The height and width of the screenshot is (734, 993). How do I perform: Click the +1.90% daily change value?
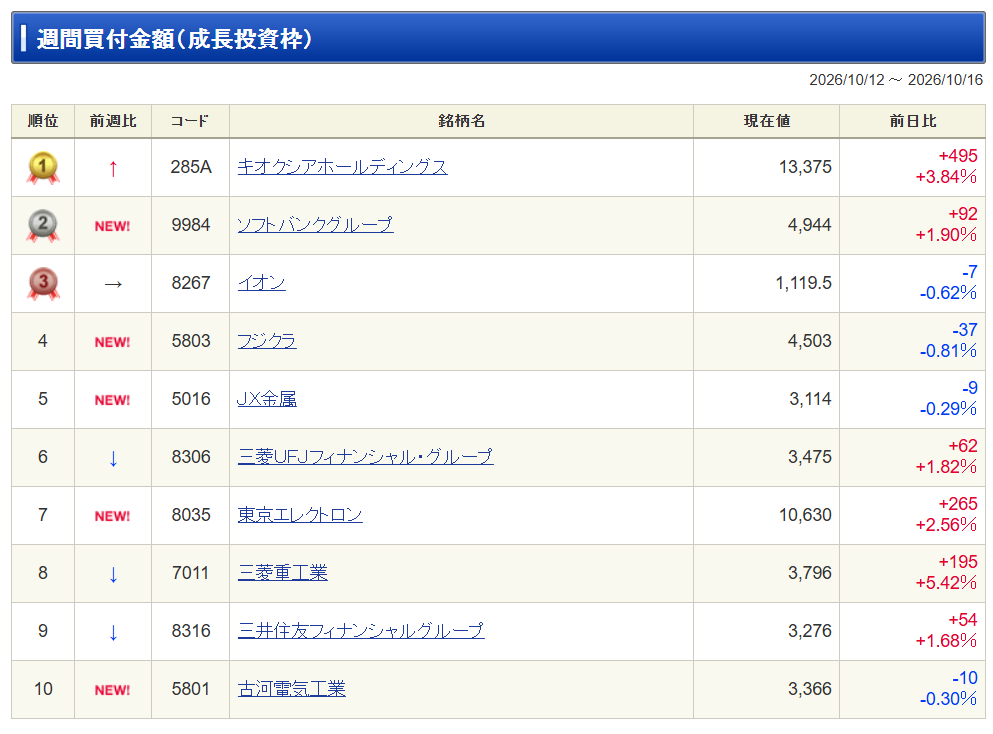[946, 235]
